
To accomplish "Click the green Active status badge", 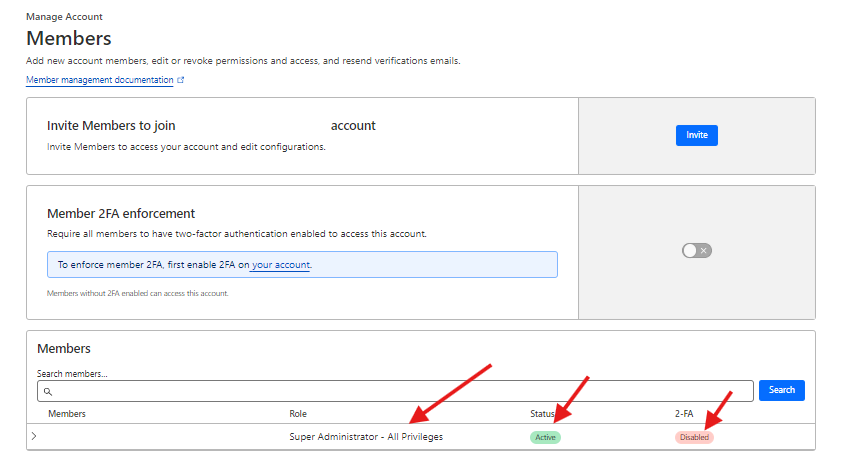I will 545,437.
